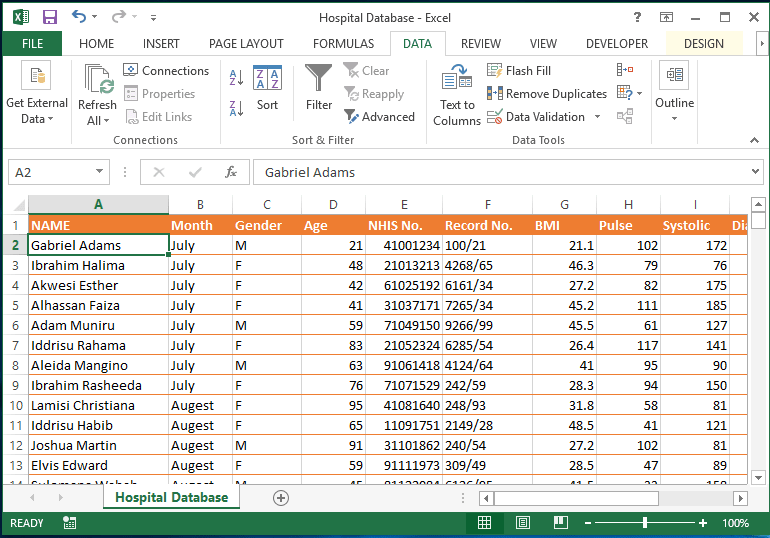Select BMI value 48.5
770x538 pixels.
point(564,426)
